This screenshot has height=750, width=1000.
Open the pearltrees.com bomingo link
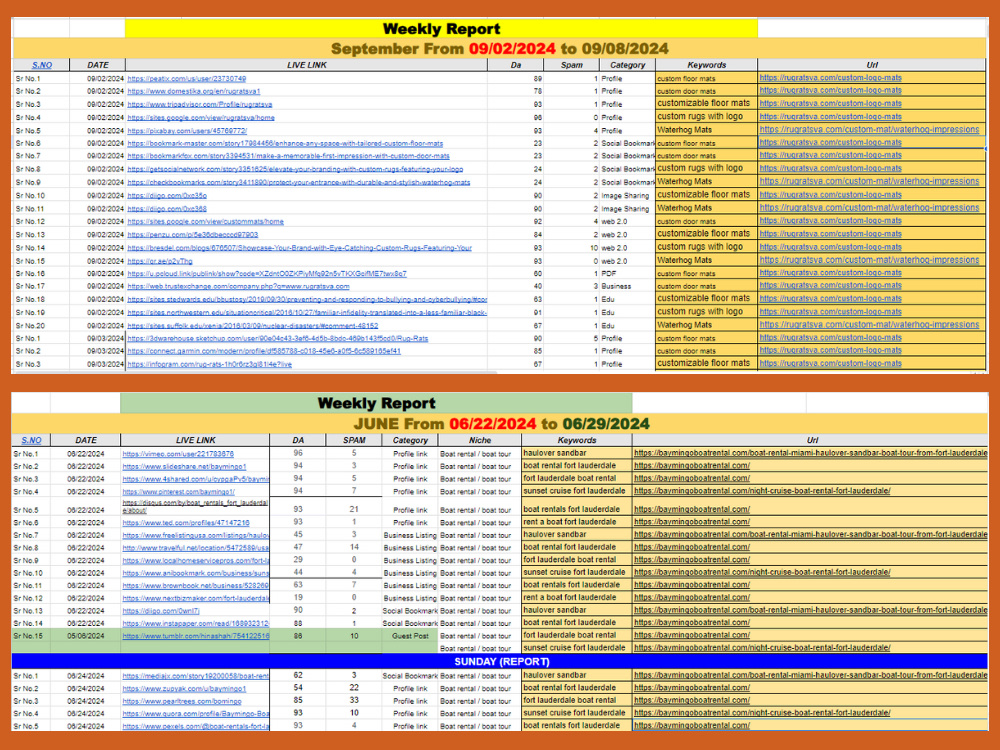(182, 702)
